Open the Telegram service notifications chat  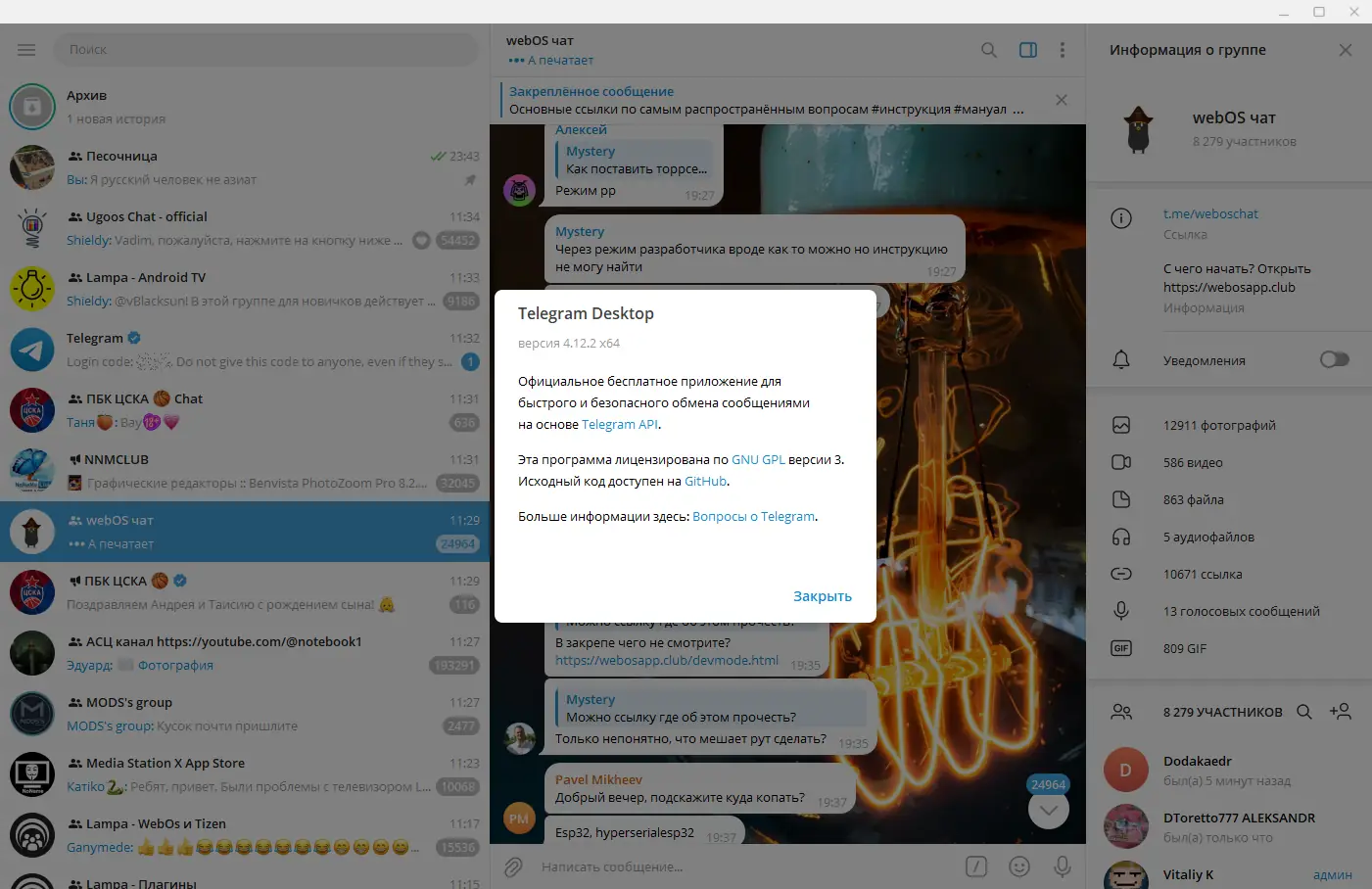tap(245, 350)
